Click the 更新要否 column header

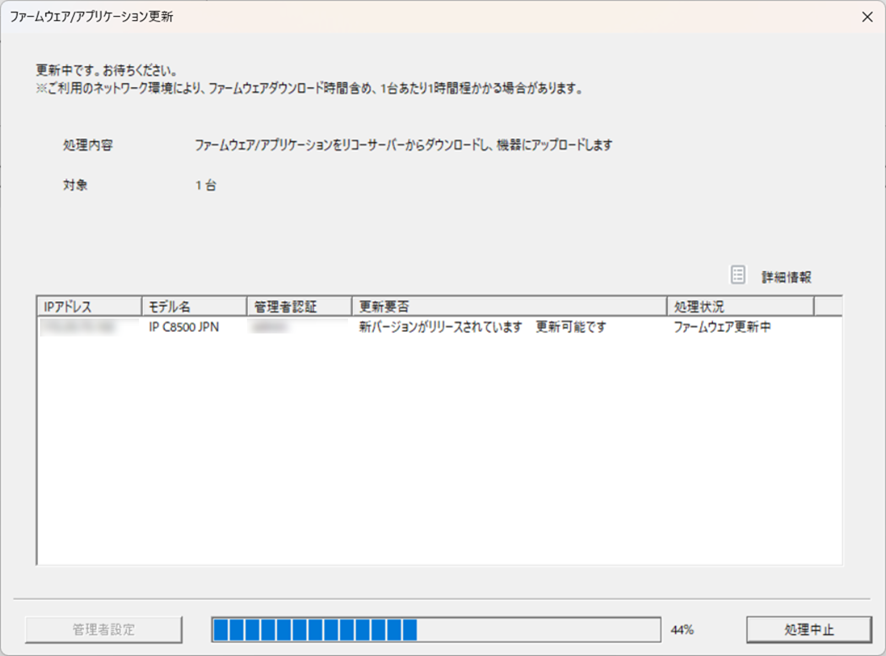pyautogui.click(x=508, y=306)
